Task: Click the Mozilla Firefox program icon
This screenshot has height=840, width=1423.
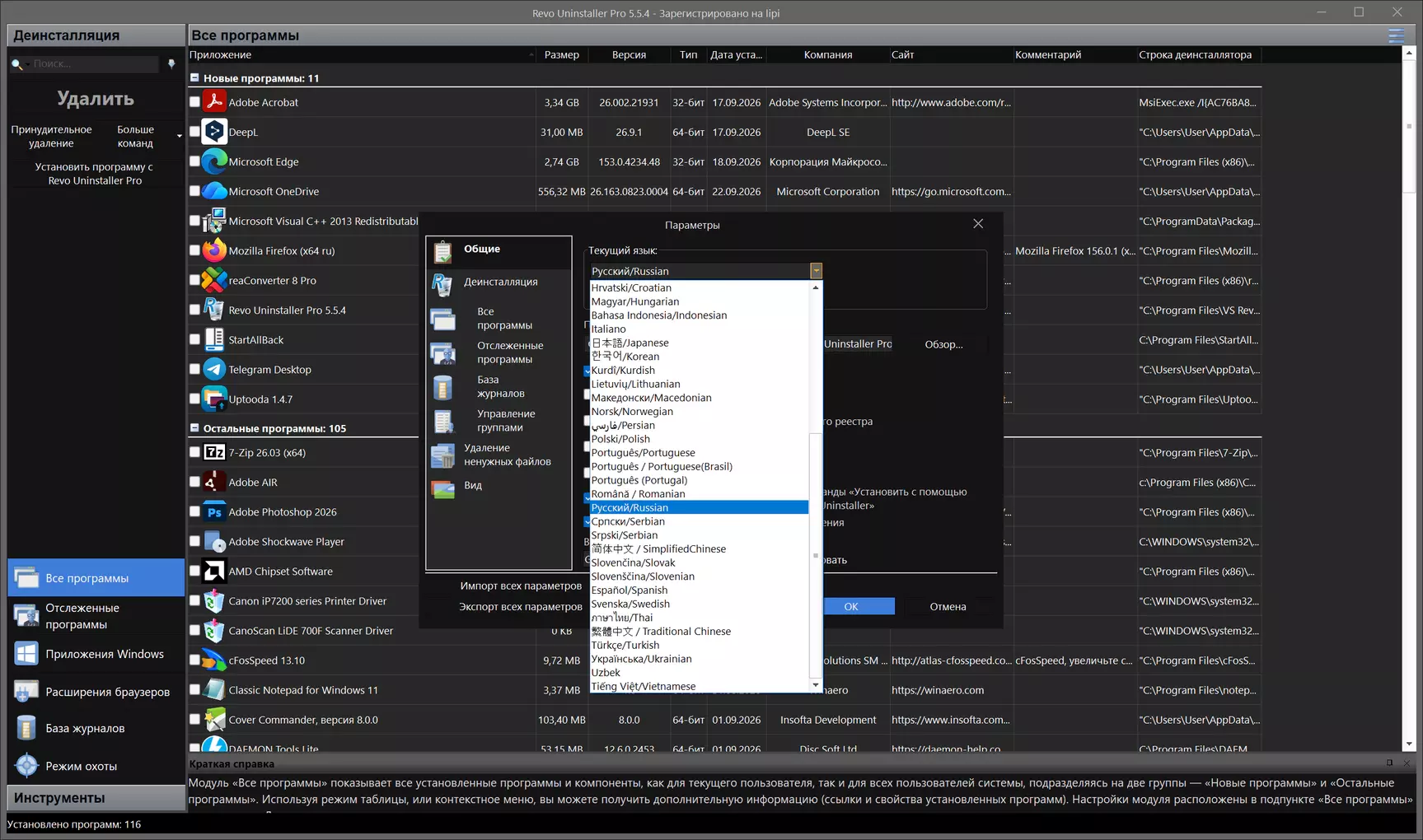Action: (x=214, y=250)
